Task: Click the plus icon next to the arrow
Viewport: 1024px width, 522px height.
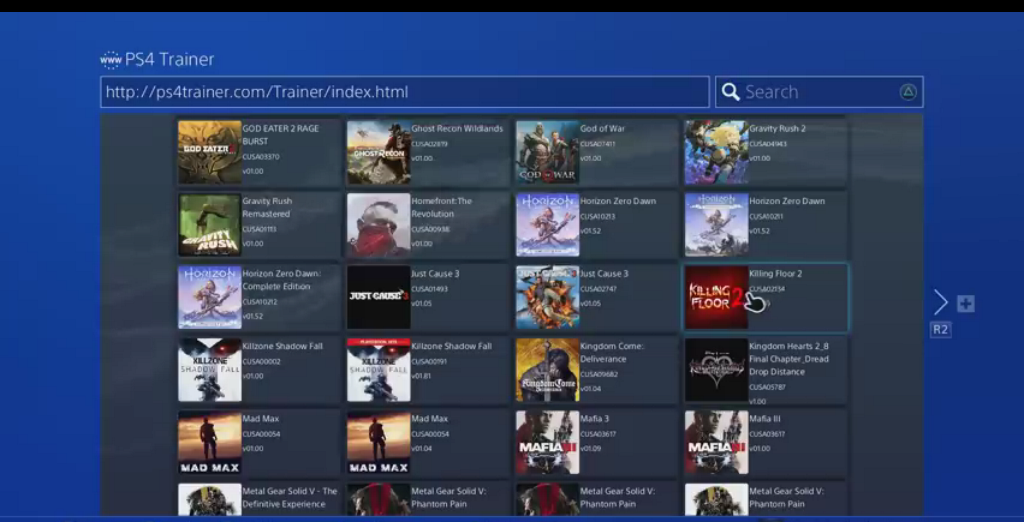Action: pos(965,304)
